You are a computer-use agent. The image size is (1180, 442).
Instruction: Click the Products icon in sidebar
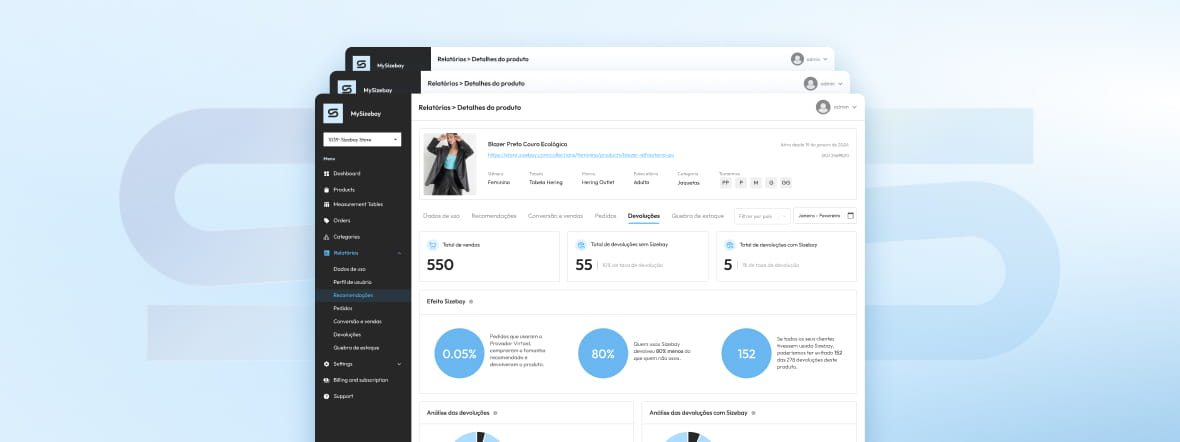coord(327,190)
